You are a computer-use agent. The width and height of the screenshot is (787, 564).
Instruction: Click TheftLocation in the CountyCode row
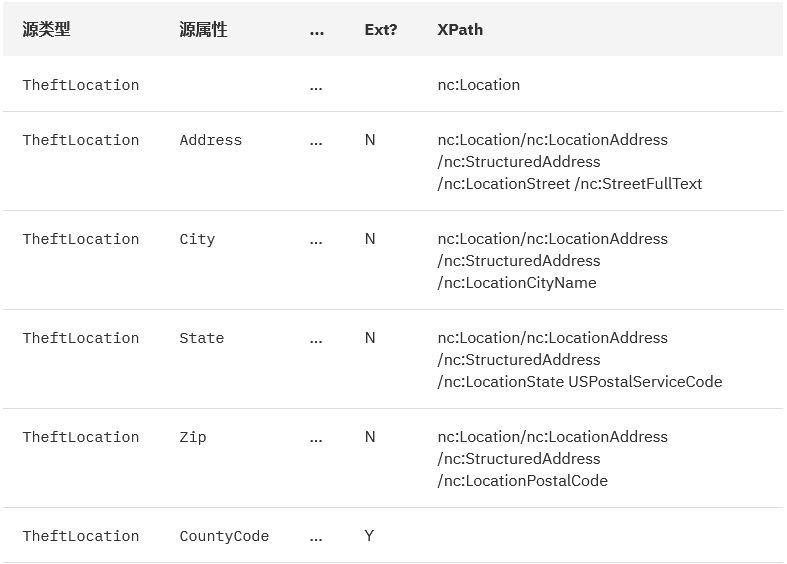[81, 536]
